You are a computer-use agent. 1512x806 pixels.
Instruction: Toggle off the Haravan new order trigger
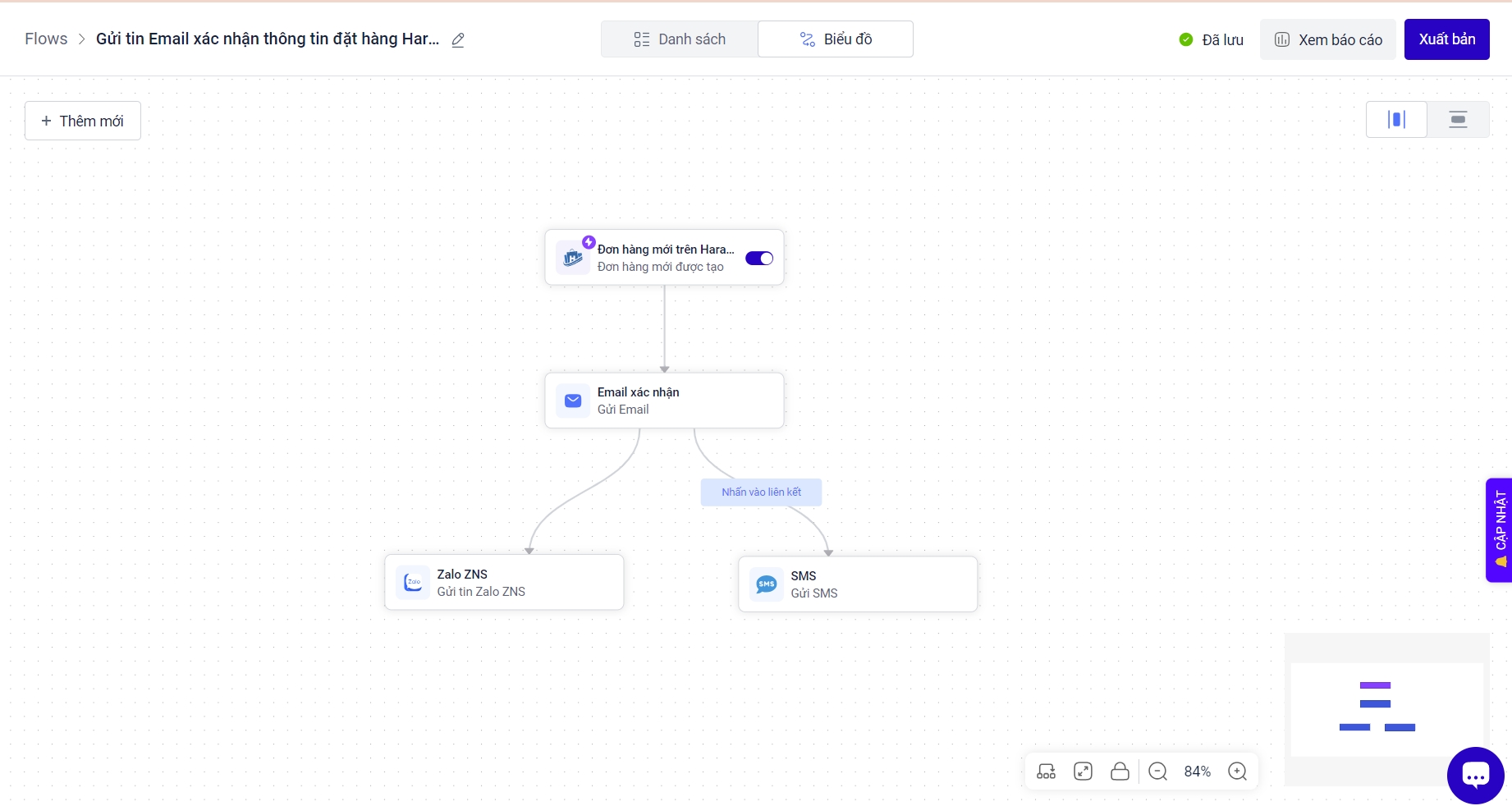(758, 259)
